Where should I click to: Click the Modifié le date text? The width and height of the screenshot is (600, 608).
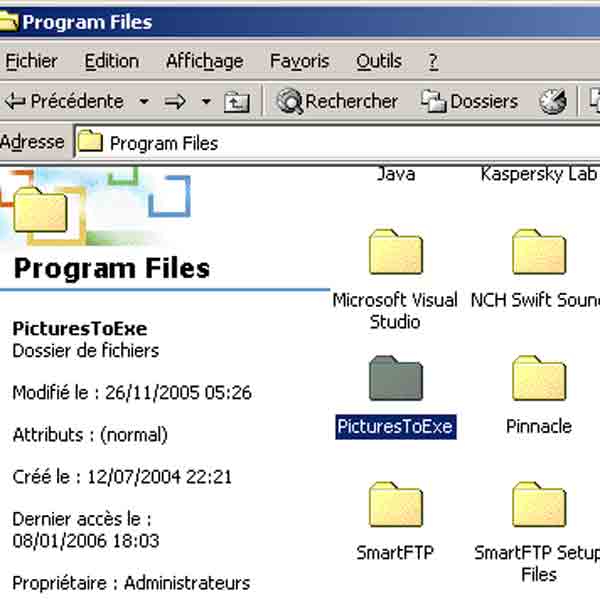(x=132, y=393)
